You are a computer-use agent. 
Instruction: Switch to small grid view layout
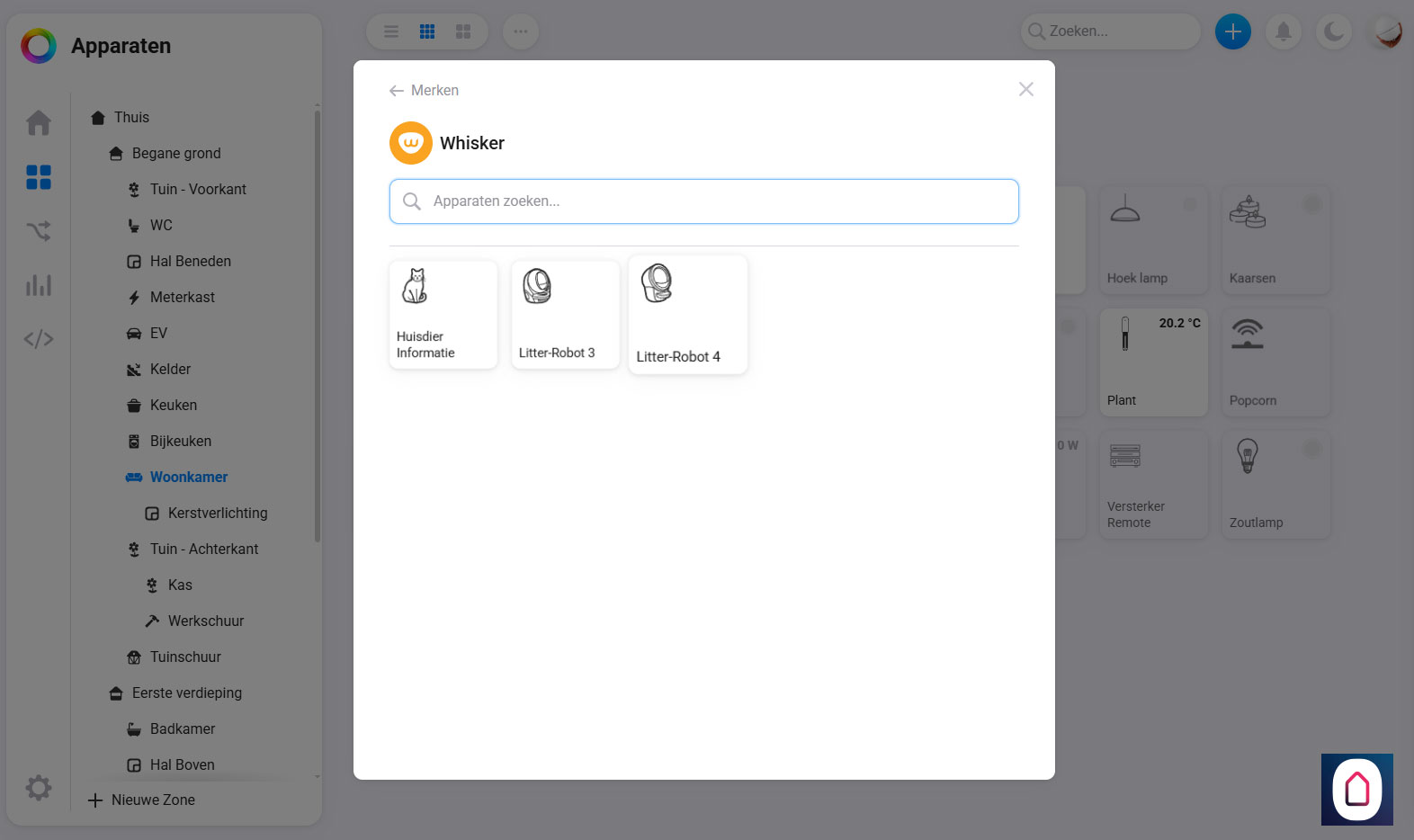(427, 31)
